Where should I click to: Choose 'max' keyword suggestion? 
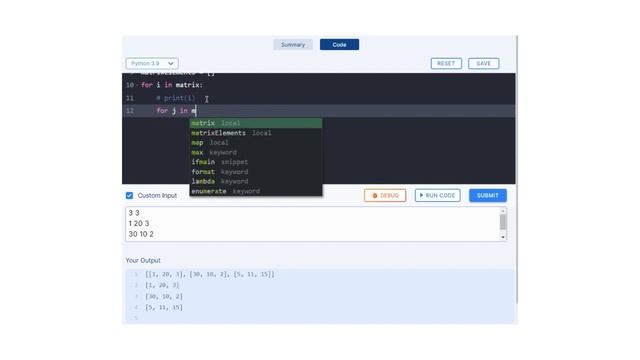(256, 152)
